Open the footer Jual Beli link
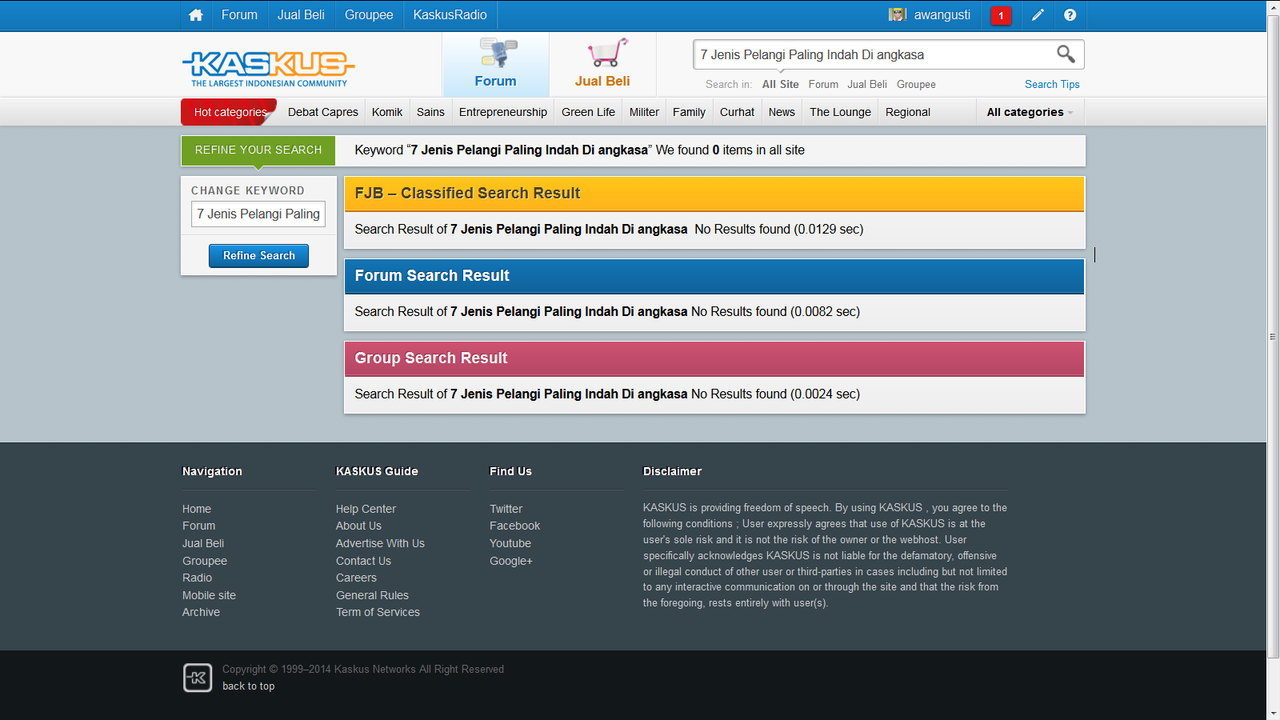1280x720 pixels. (203, 544)
